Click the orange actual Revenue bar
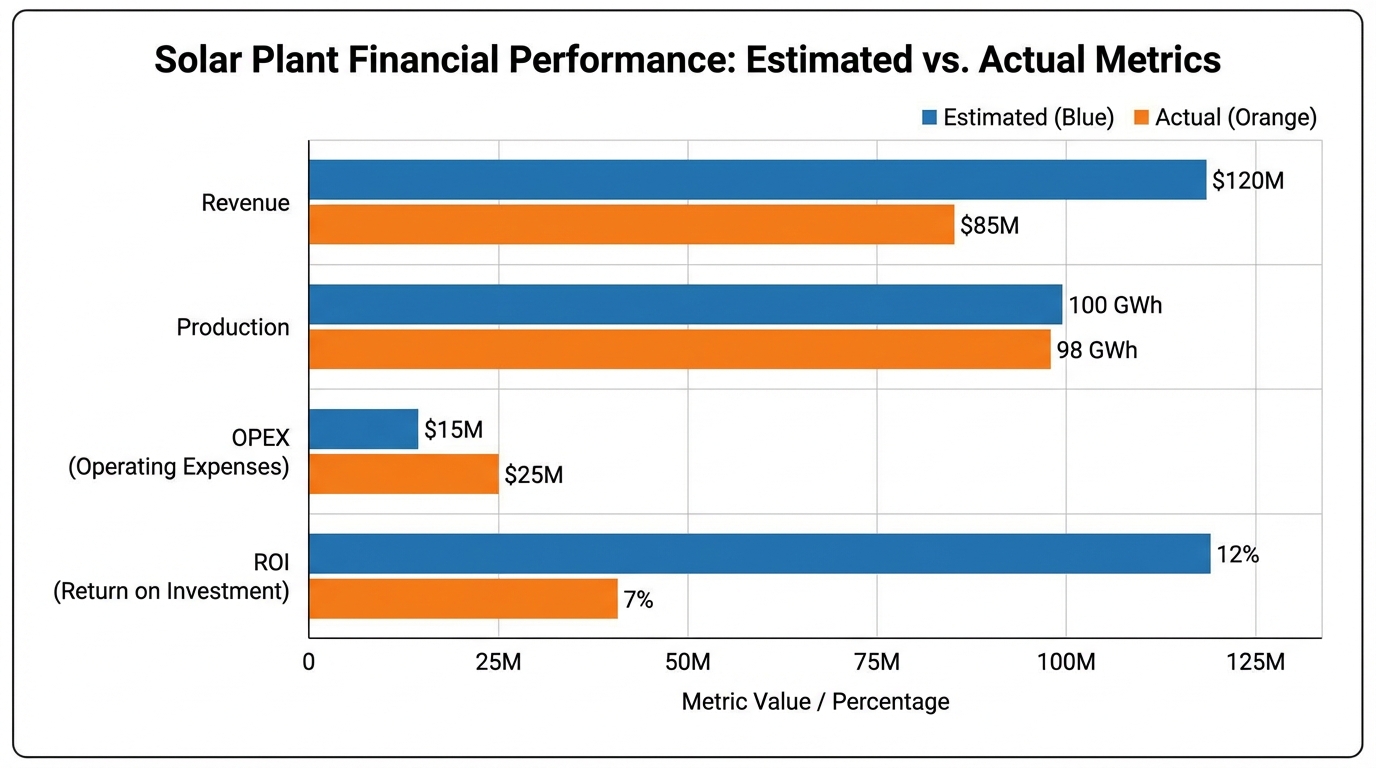Screen dimensions: 1376x768 (631, 224)
